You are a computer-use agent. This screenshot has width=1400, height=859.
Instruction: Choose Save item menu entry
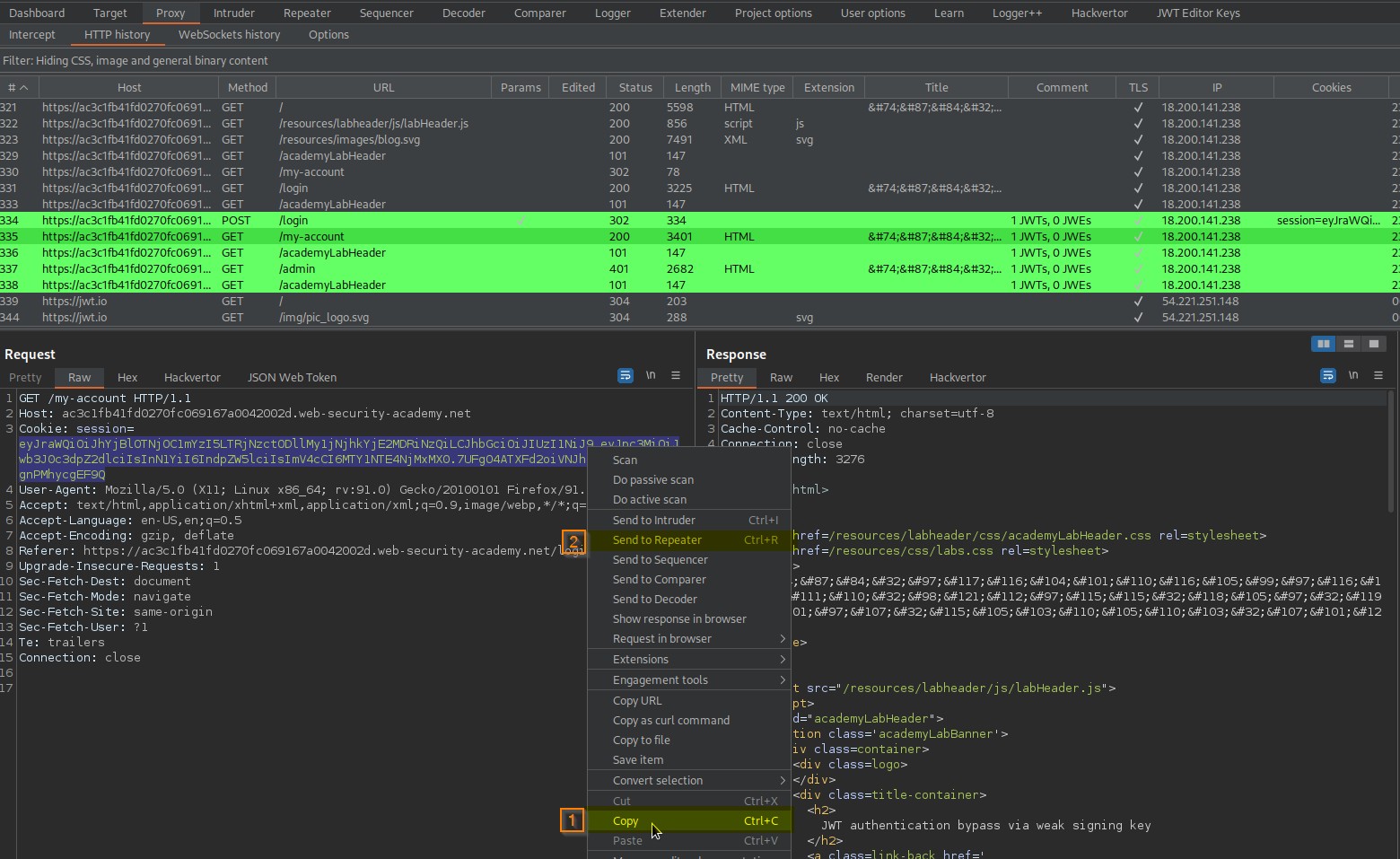[x=689, y=760]
